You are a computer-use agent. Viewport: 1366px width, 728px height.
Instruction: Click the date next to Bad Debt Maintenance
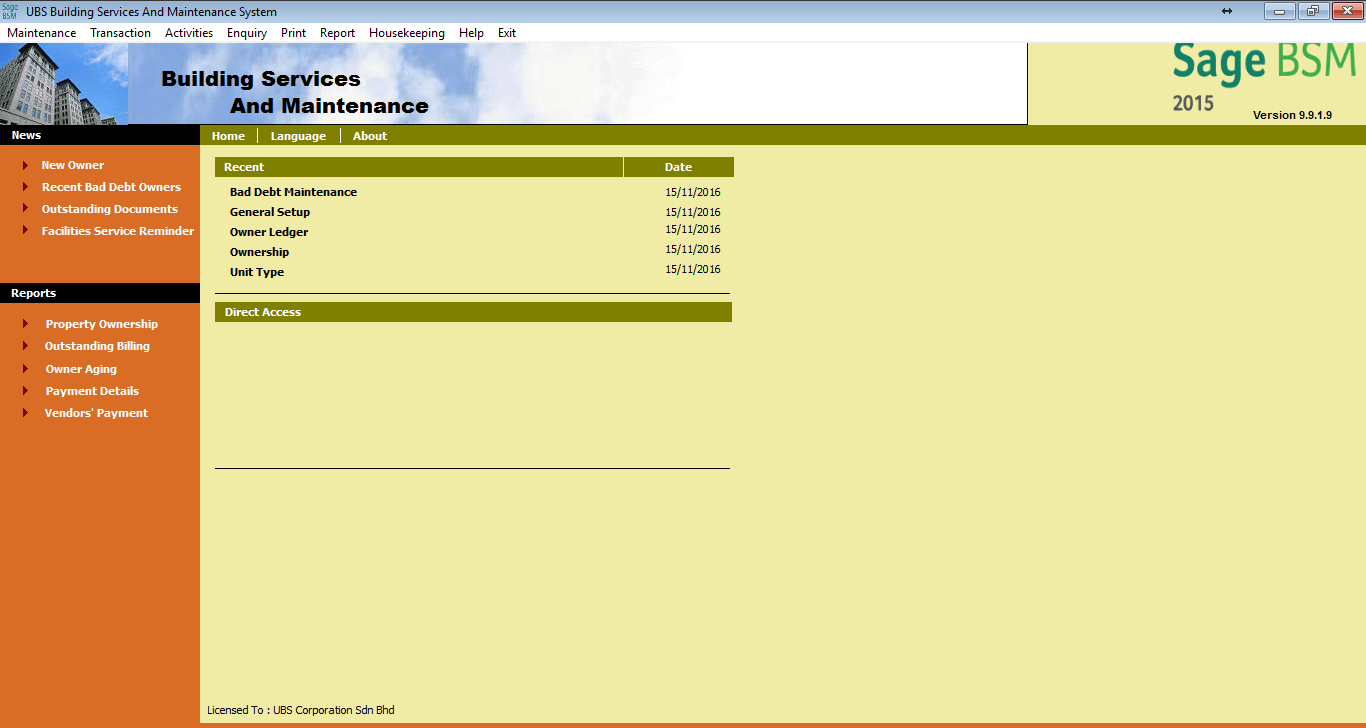pyautogui.click(x=692, y=192)
